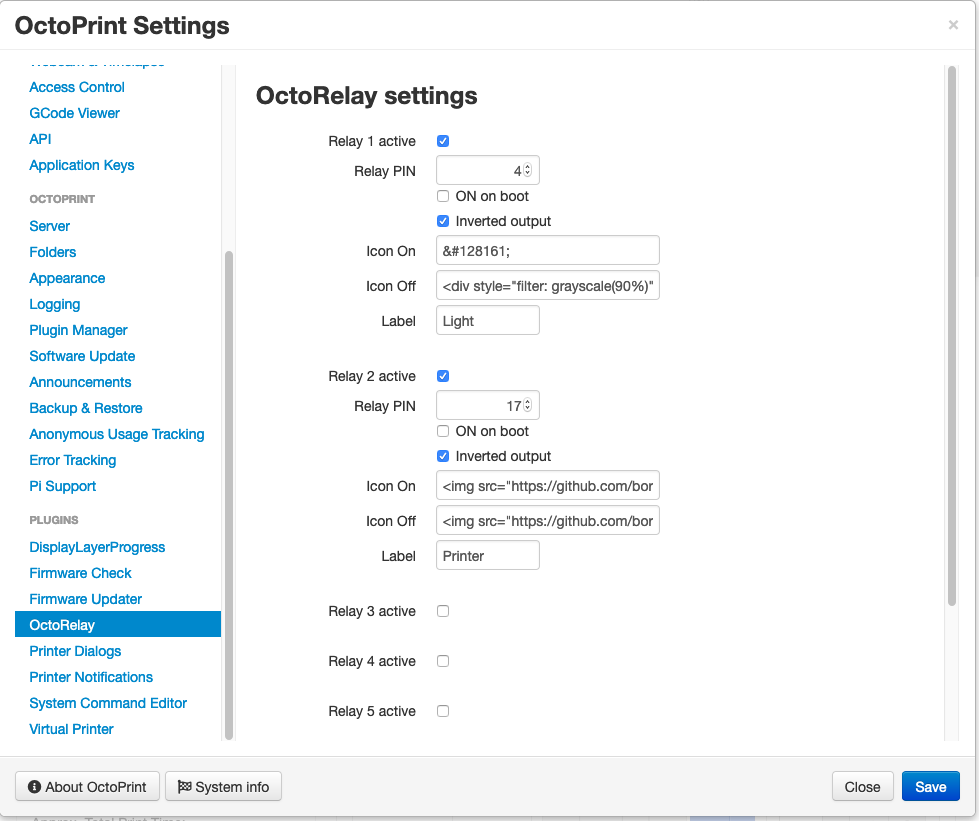Click the Close button
The image size is (979, 821).
point(862,787)
